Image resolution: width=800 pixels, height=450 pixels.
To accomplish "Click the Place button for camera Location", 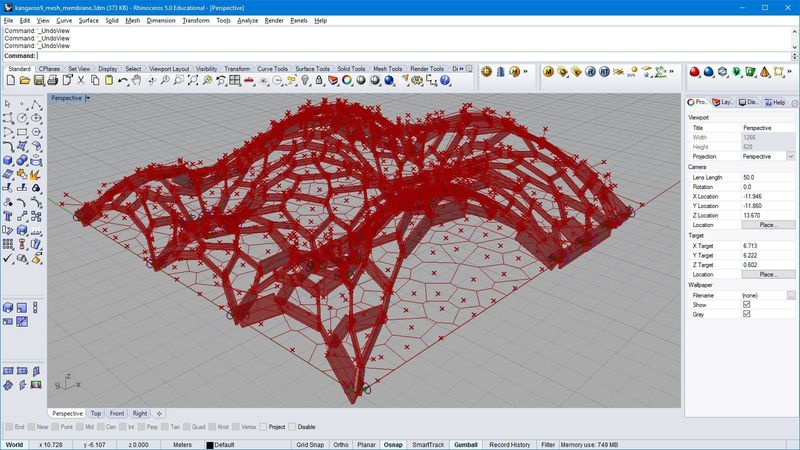I will [768, 225].
